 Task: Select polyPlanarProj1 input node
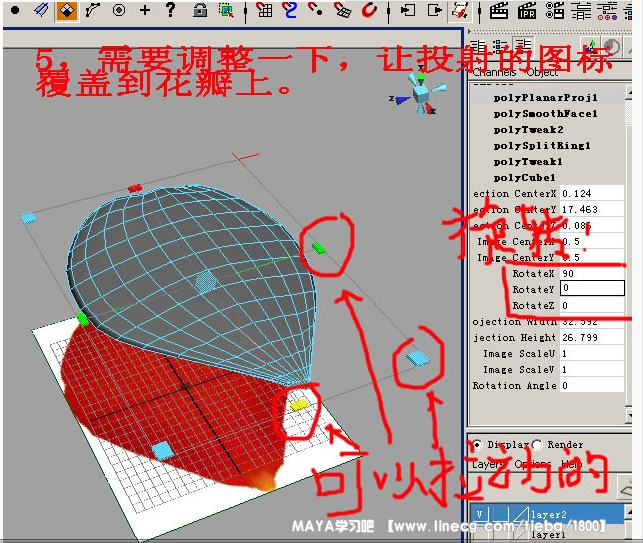[547, 98]
